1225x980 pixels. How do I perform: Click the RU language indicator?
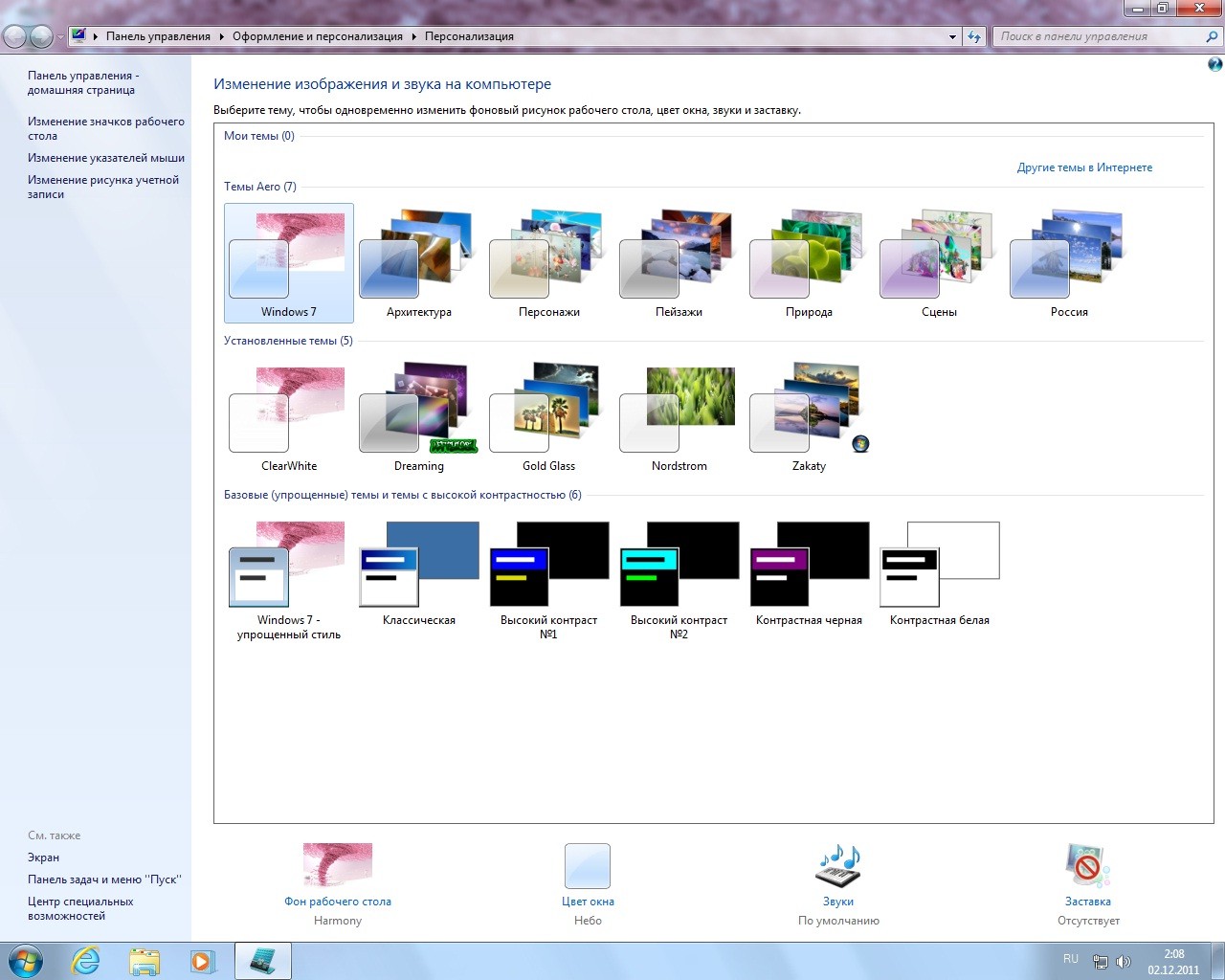pos(1071,959)
